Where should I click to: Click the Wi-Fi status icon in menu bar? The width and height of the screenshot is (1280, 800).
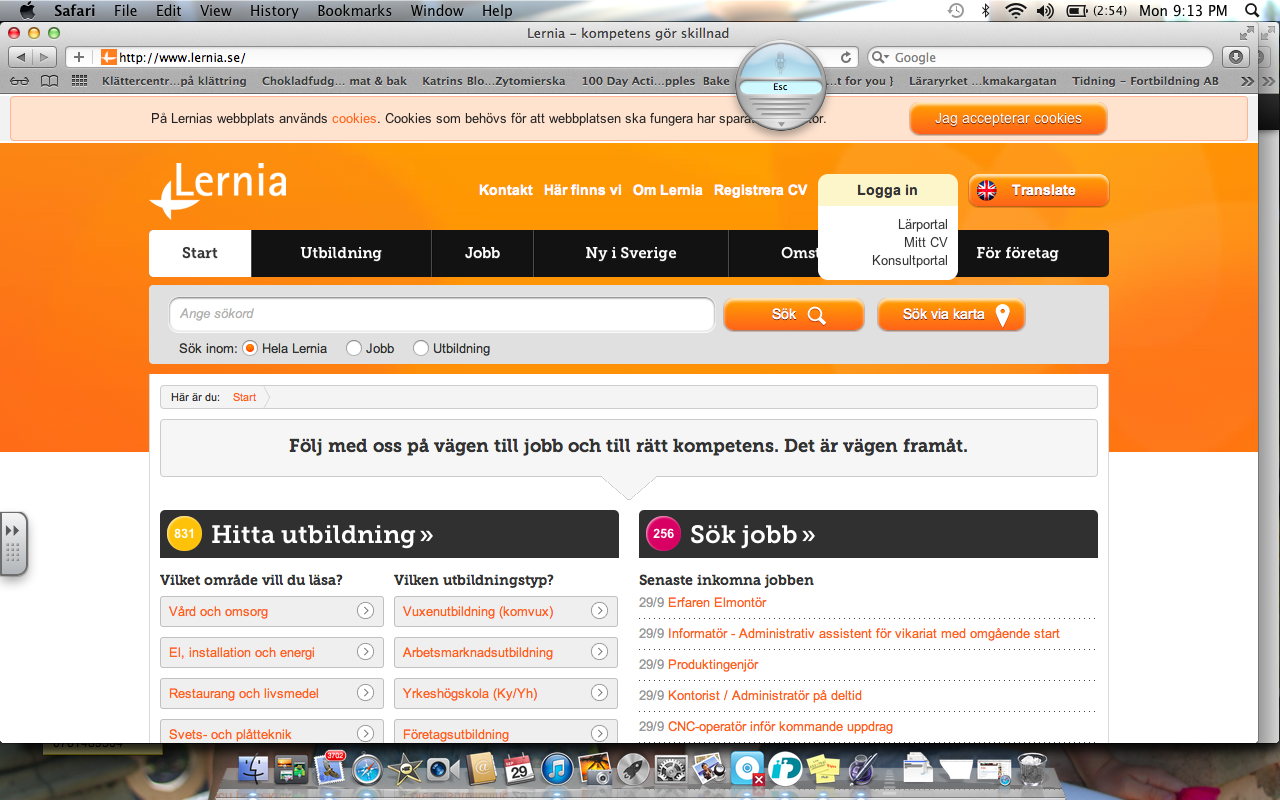tap(1016, 11)
